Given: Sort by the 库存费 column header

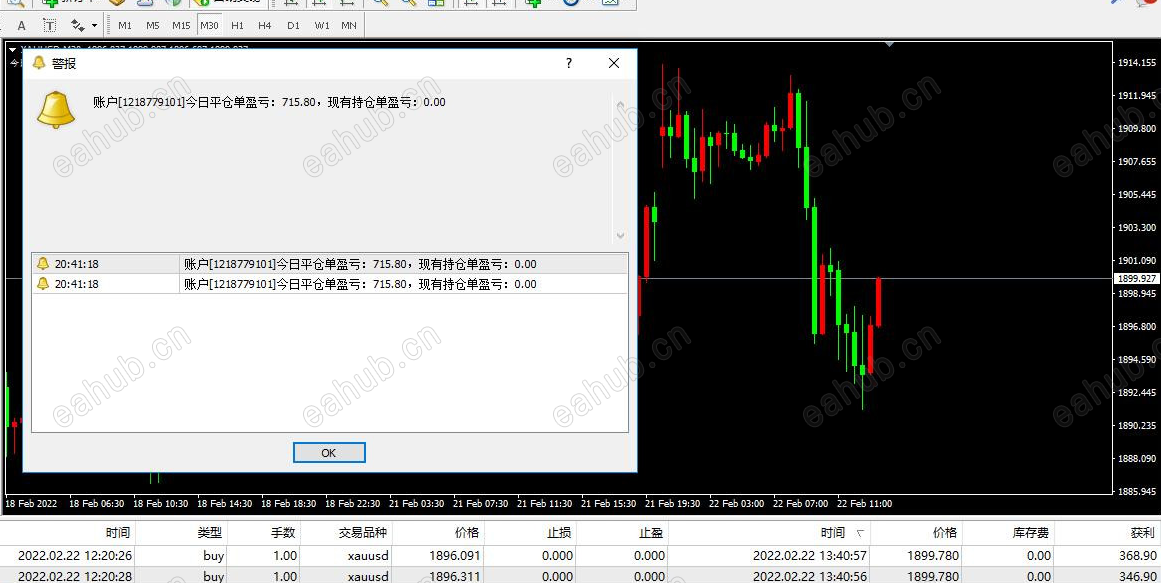Looking at the screenshot, I should point(1008,533).
